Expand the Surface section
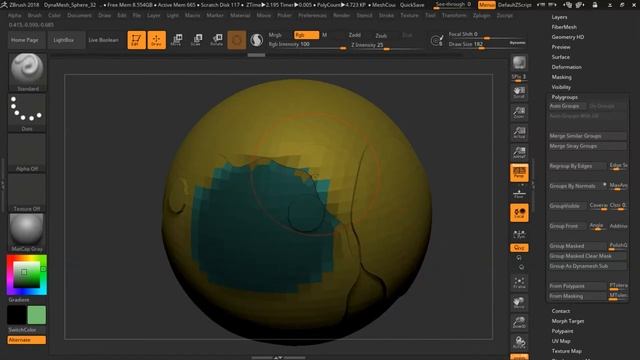 [x=560, y=57]
